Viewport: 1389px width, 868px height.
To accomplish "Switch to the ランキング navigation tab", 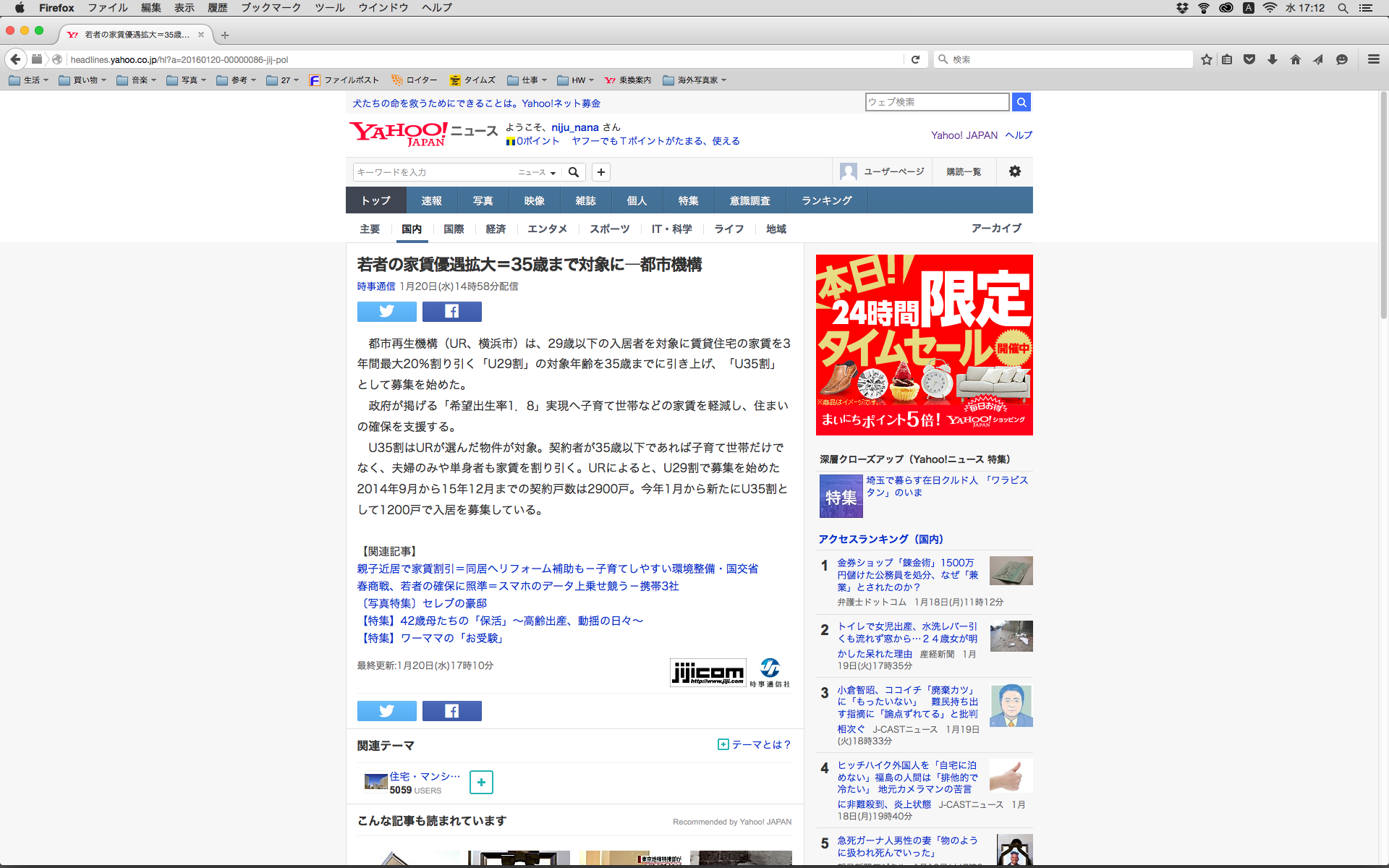I will click(x=826, y=200).
